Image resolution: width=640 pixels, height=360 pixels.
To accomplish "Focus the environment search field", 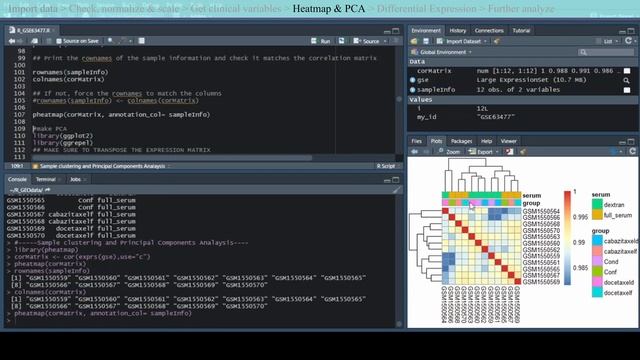I will pyautogui.click(x=606, y=52).
